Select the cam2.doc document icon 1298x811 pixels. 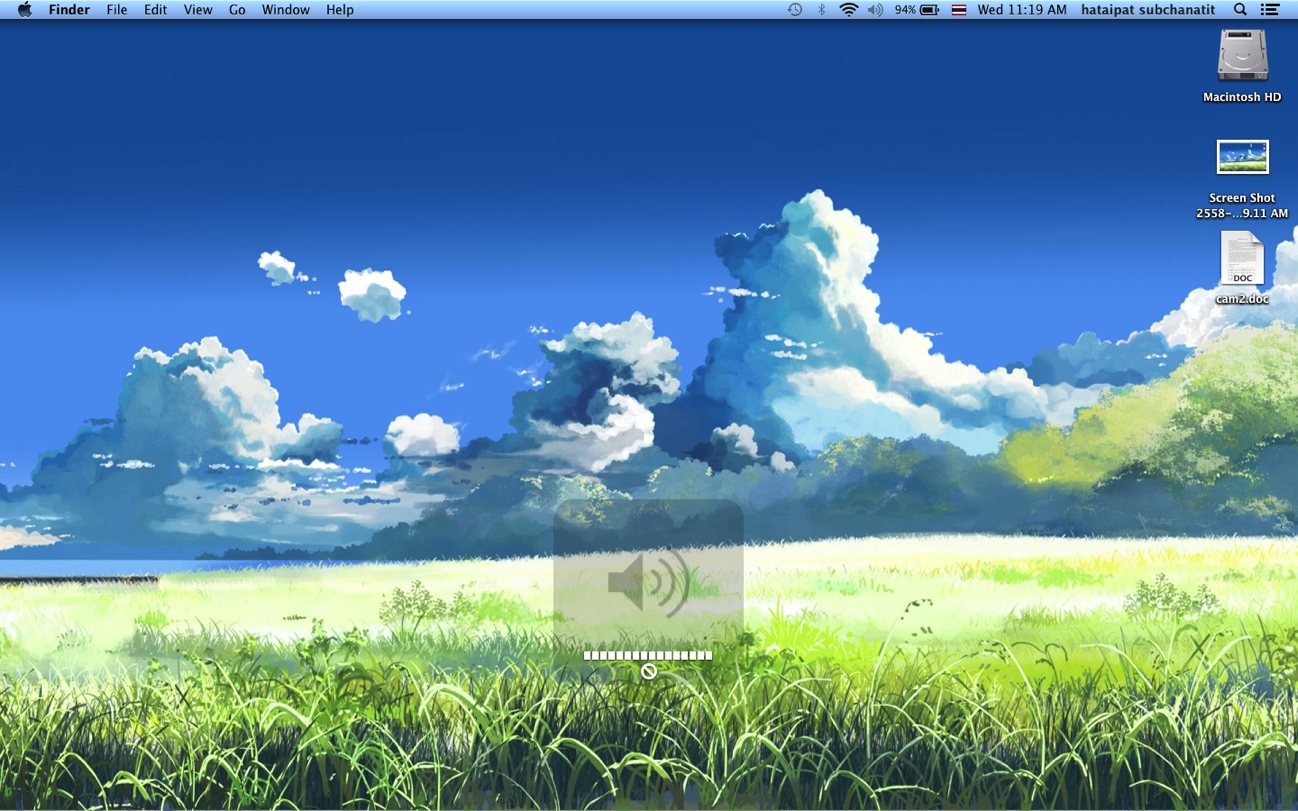tap(1242, 258)
